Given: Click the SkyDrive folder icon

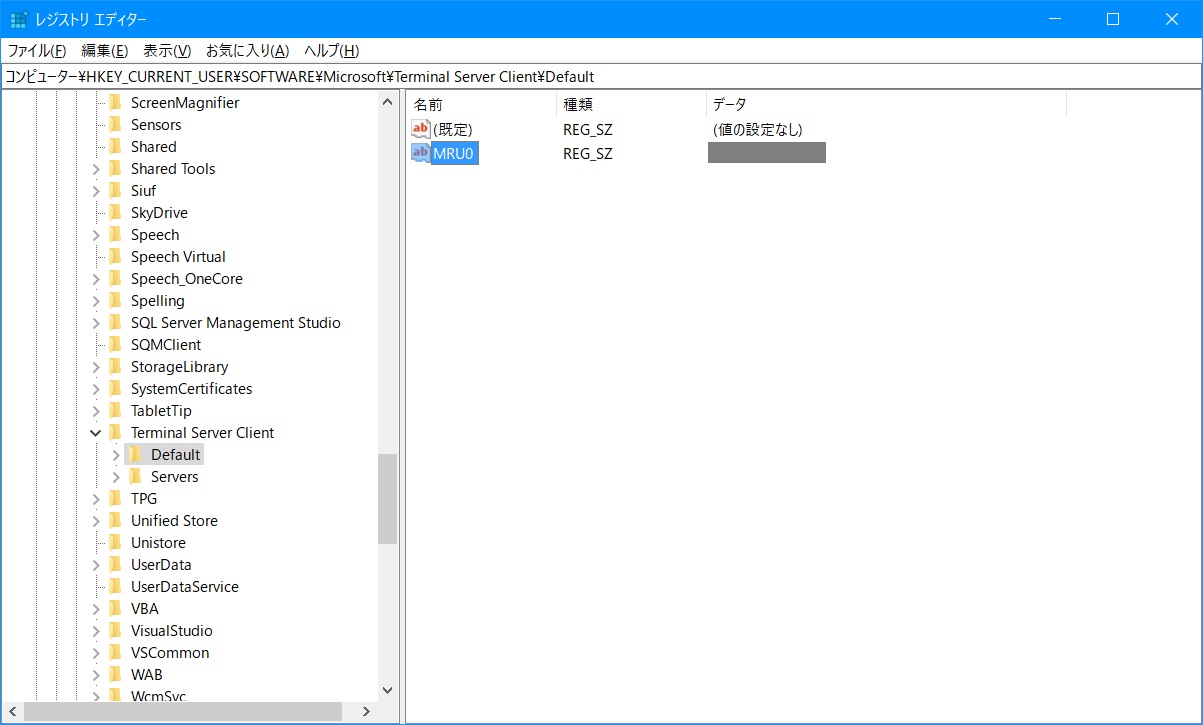Looking at the screenshot, I should (x=117, y=212).
